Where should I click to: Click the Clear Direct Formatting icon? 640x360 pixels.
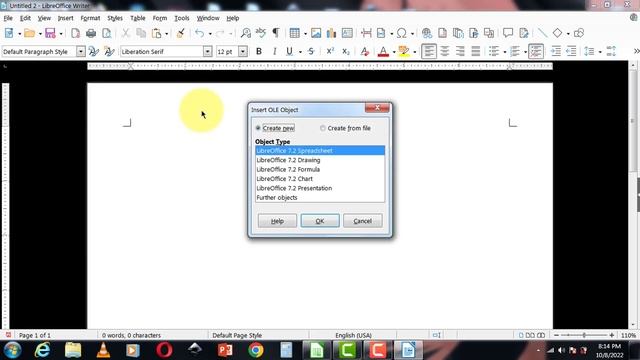click(x=365, y=51)
